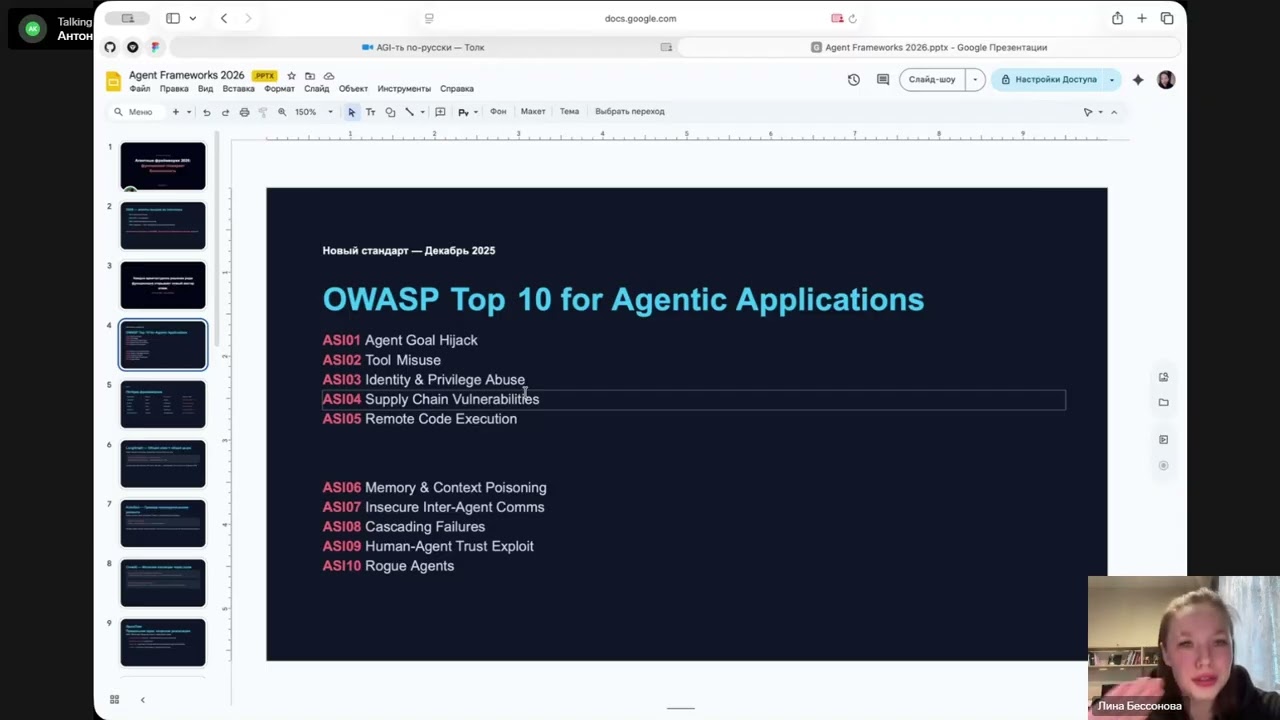
Task: Click Выбрать переход button
Action: pos(630,112)
